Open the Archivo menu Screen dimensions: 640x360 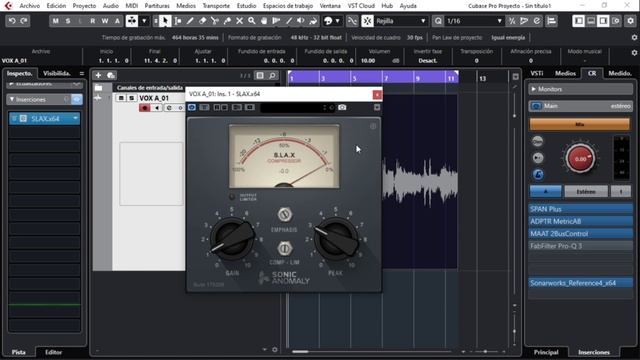(30, 6)
